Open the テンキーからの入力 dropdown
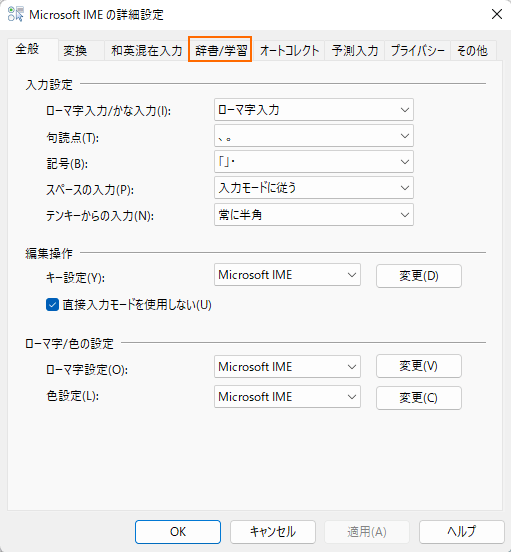The image size is (511, 552). 314,215
